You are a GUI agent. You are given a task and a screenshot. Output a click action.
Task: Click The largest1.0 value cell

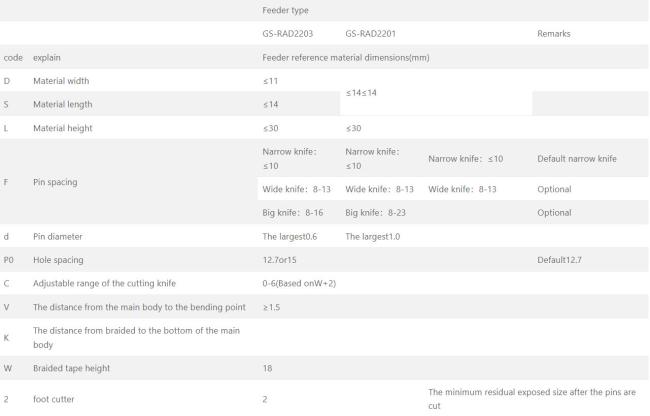pos(373,237)
